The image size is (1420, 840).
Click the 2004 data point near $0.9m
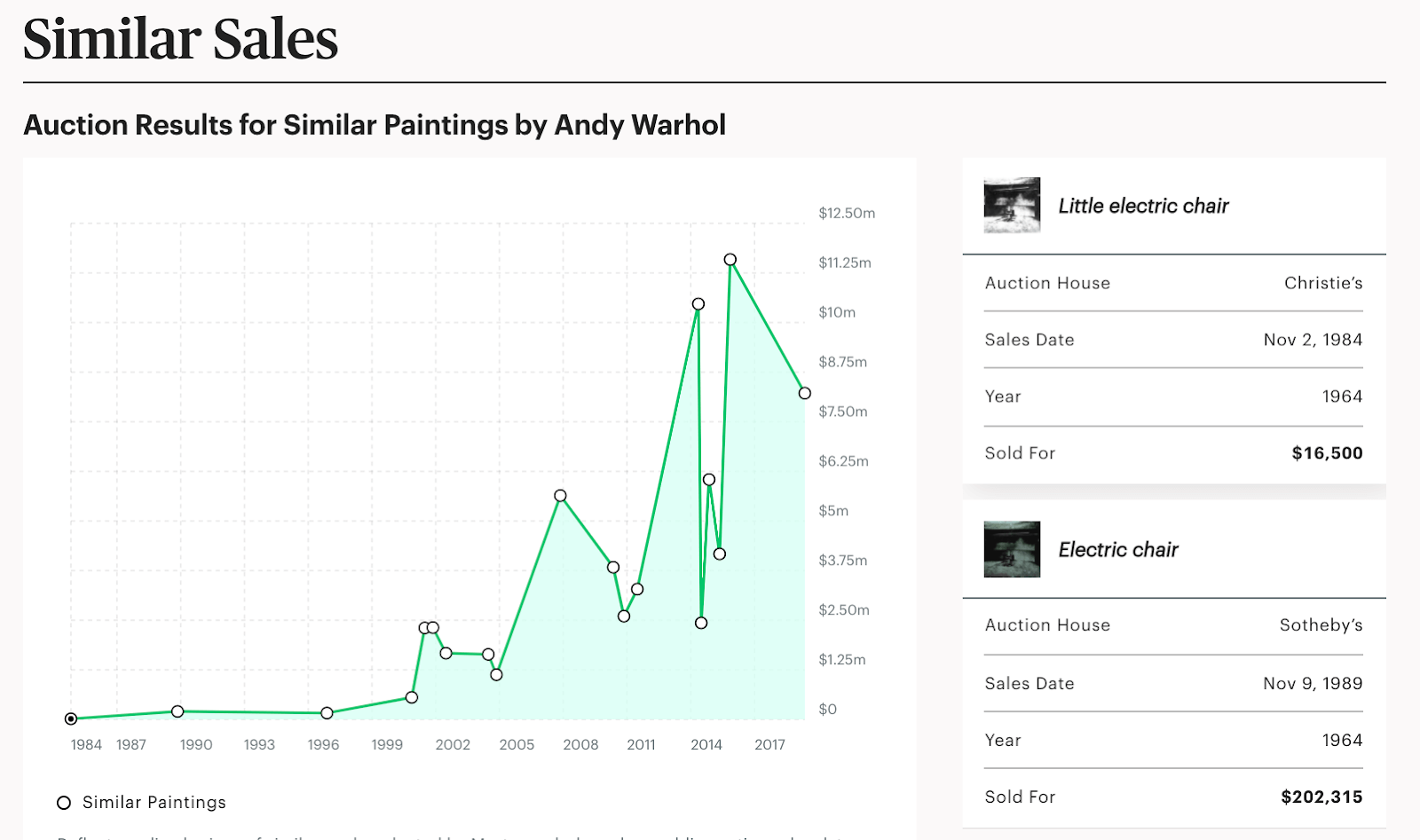point(496,675)
